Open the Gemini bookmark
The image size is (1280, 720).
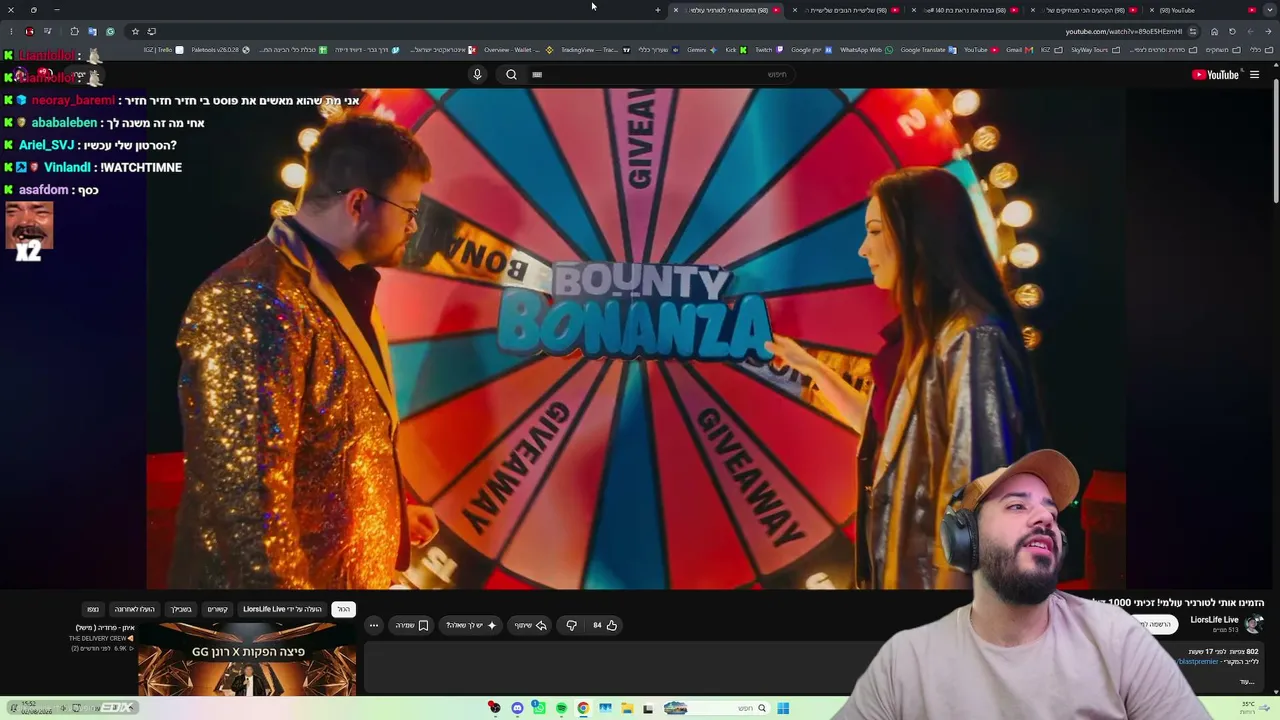[701, 50]
